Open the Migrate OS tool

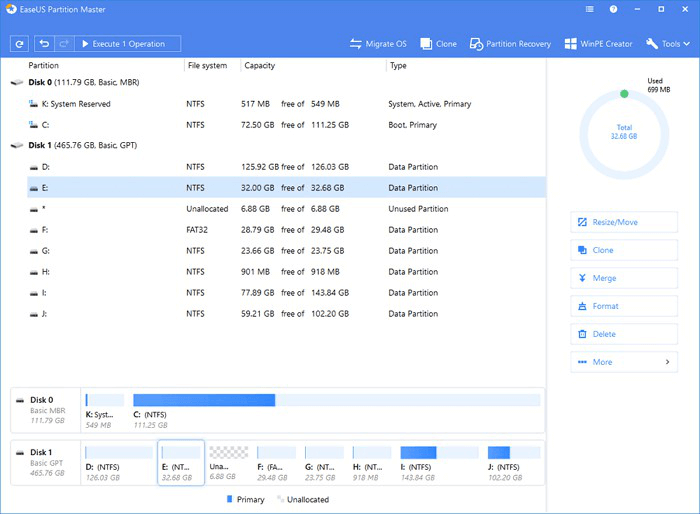[377, 44]
